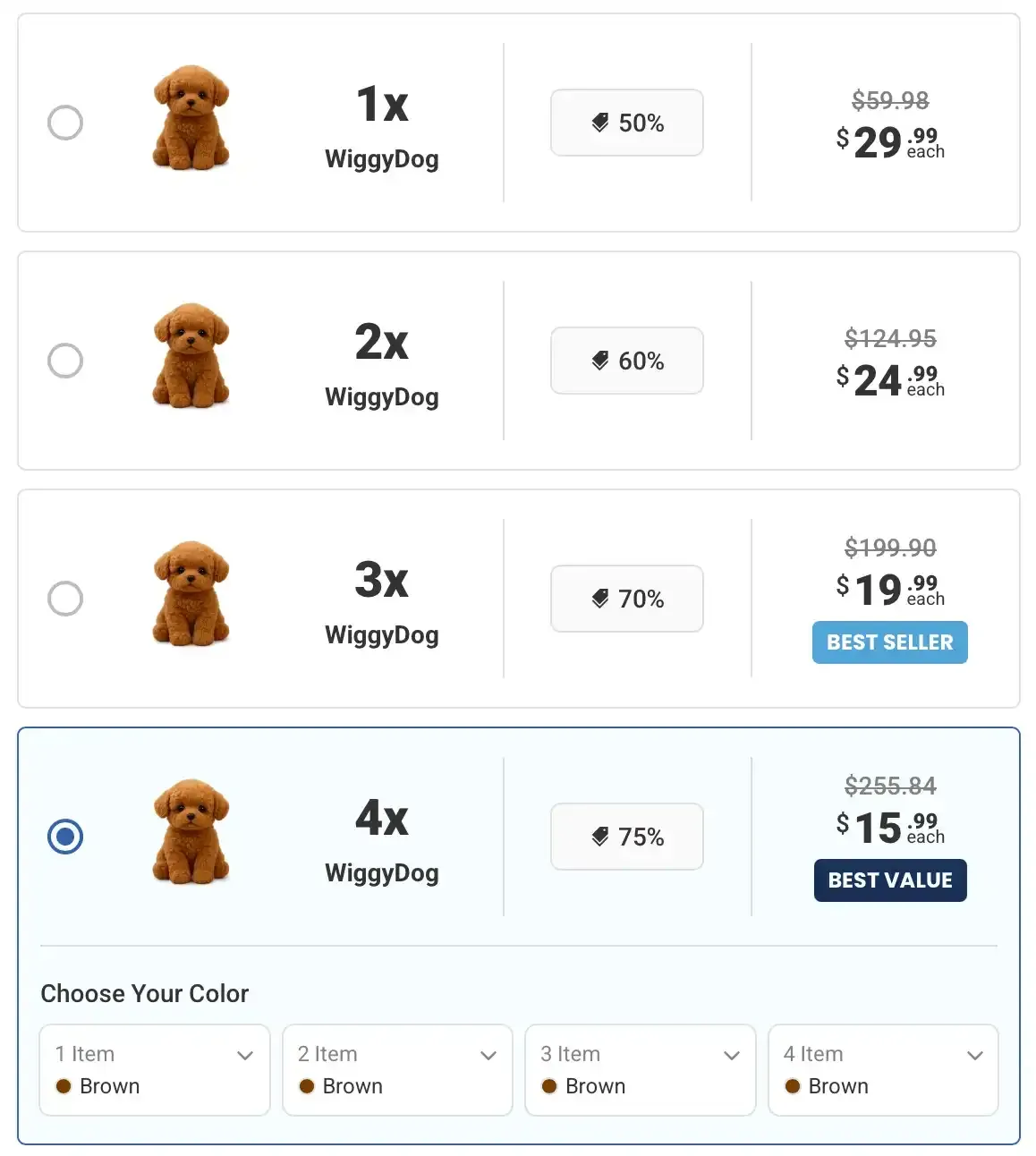The image size is (1036, 1156).
Task: Click the Brown color swatch under 1 Item
Action: point(64,1086)
